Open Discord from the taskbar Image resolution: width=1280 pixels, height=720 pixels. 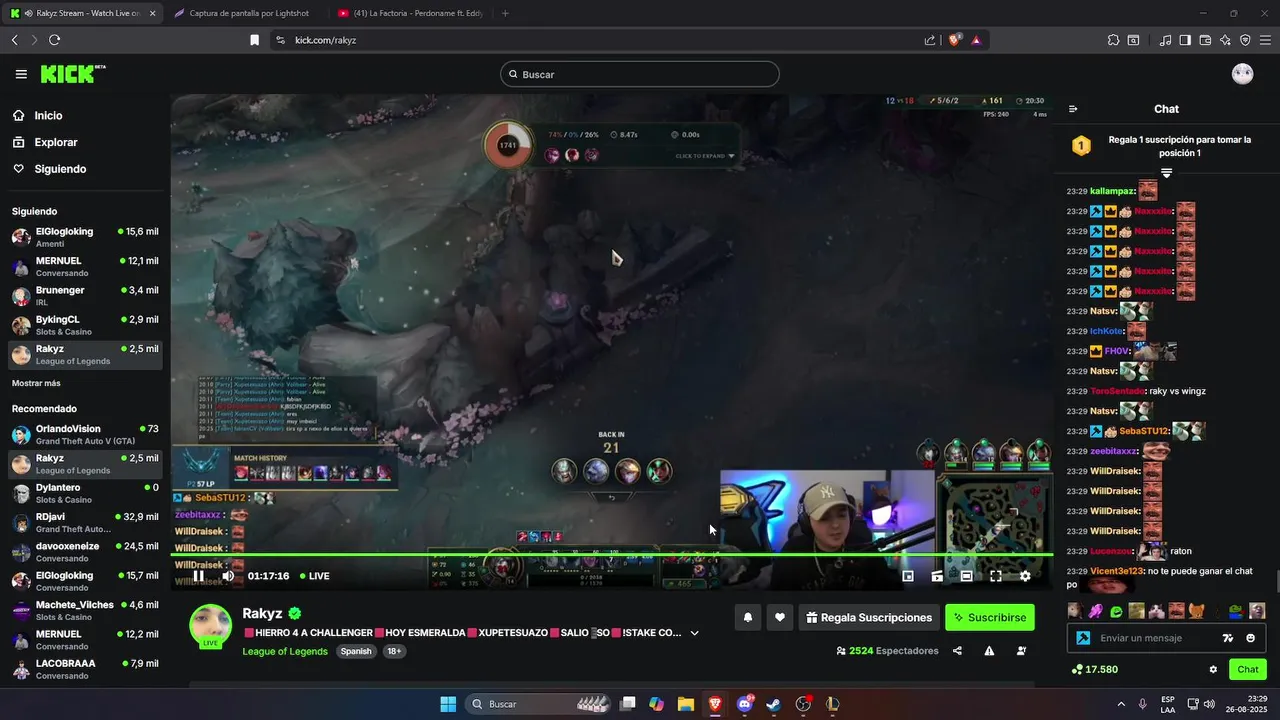744,704
